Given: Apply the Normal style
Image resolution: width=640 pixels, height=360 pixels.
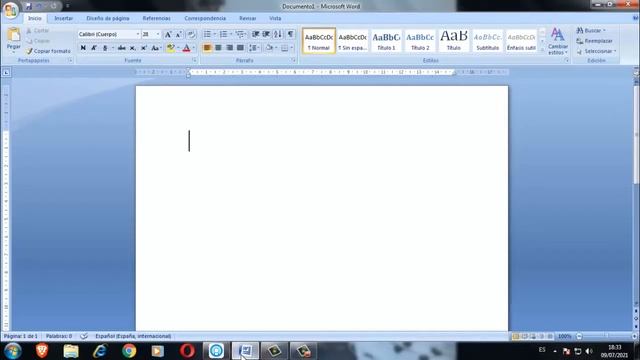Looking at the screenshot, I should point(319,41).
